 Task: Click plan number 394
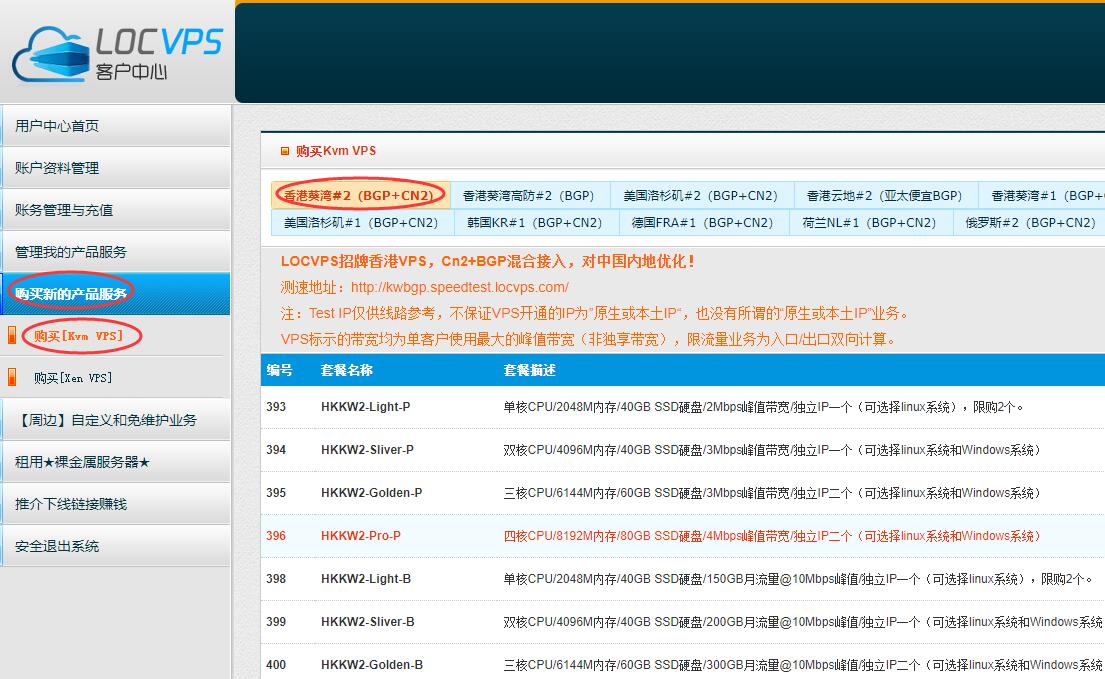276,449
